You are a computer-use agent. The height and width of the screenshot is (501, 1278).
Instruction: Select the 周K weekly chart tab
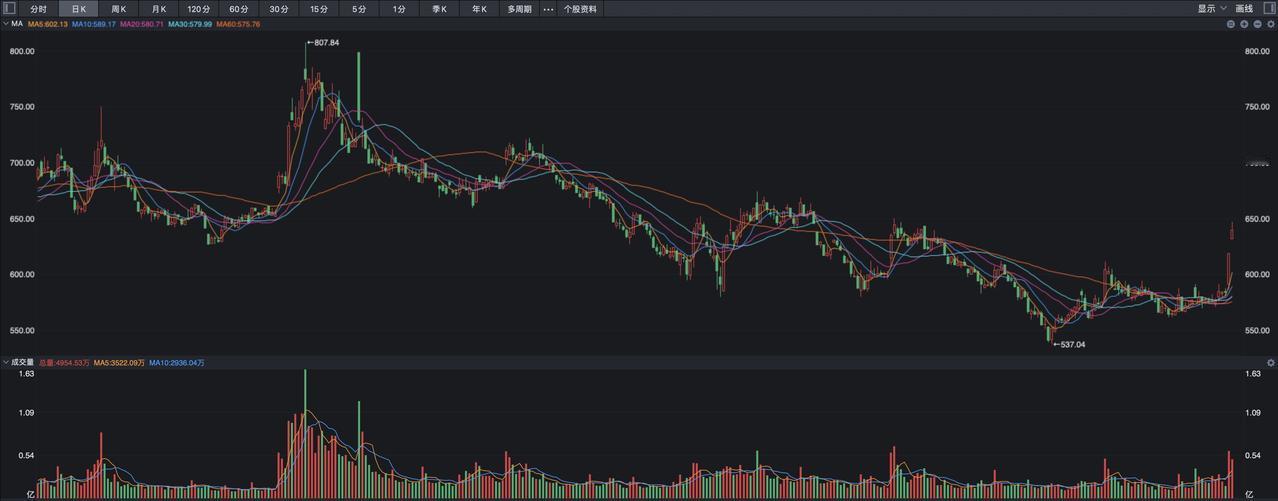tap(118, 8)
